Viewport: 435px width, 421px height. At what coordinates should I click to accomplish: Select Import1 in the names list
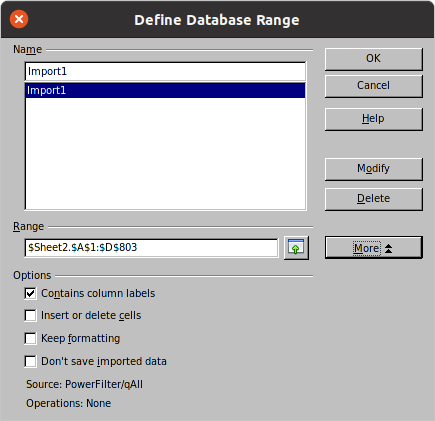pyautogui.click(x=165, y=90)
